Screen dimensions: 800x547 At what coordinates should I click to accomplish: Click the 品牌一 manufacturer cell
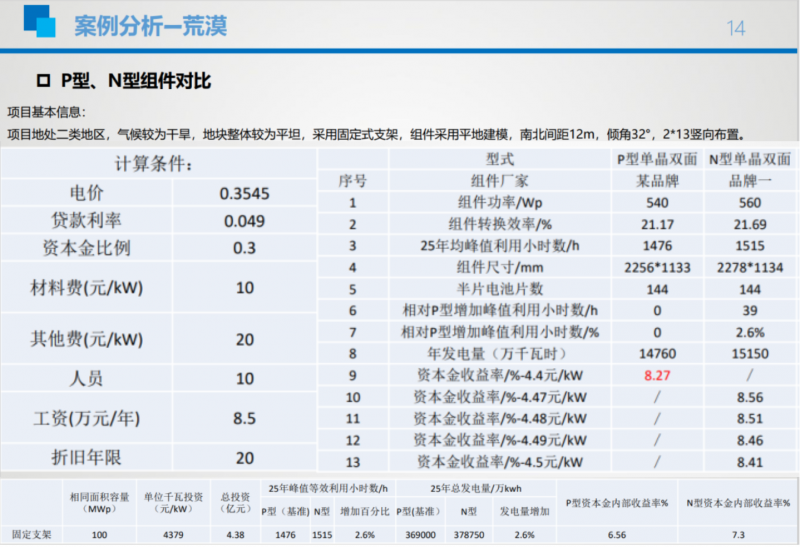coord(749,180)
